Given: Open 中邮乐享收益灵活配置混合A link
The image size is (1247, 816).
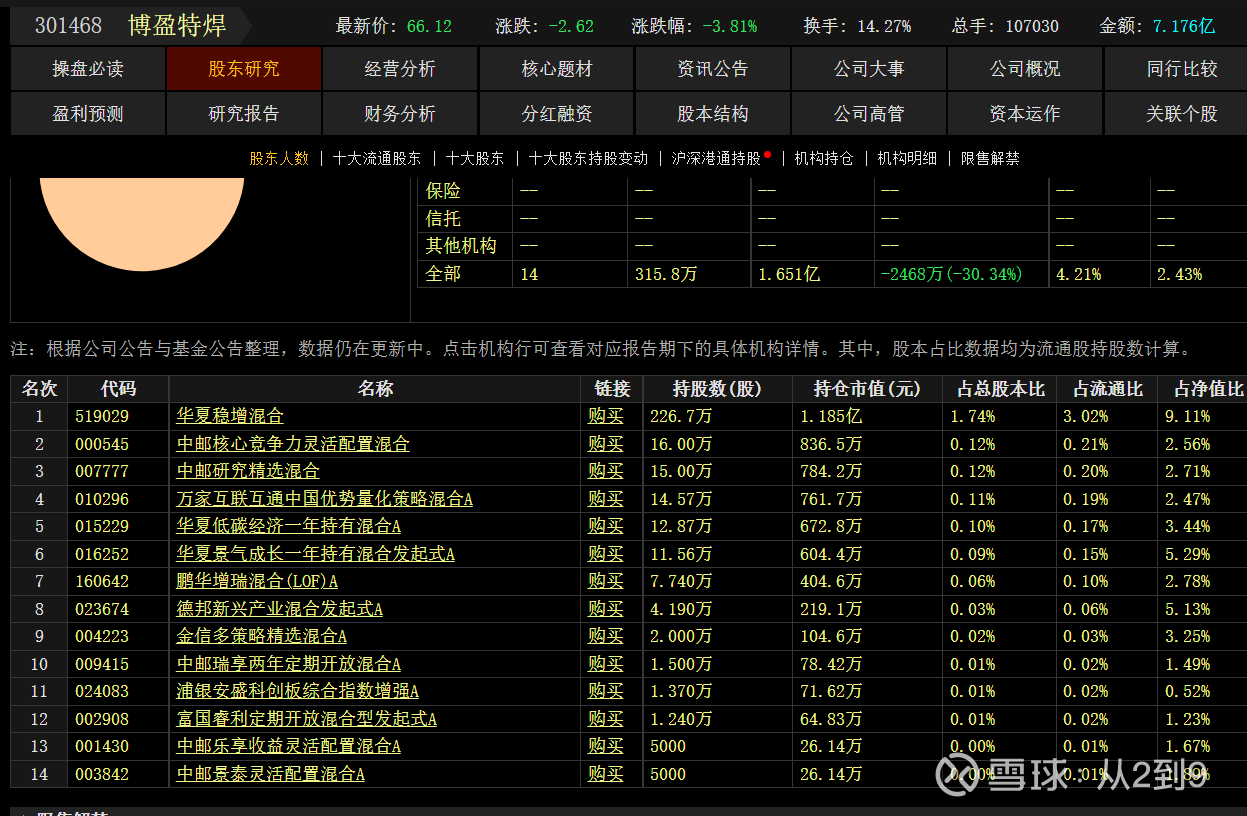Looking at the screenshot, I should 289,746.
